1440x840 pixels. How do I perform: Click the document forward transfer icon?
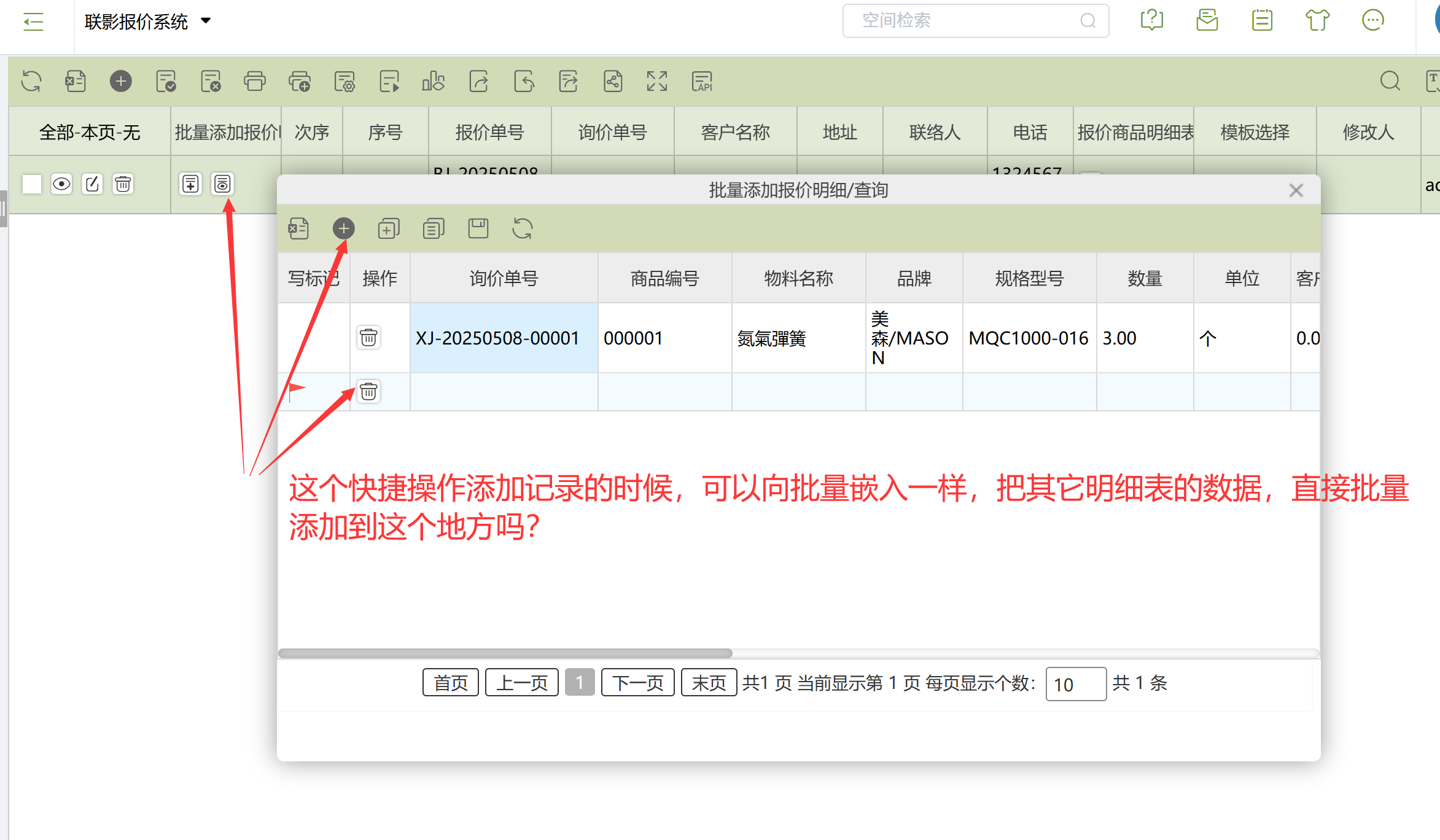click(x=569, y=81)
